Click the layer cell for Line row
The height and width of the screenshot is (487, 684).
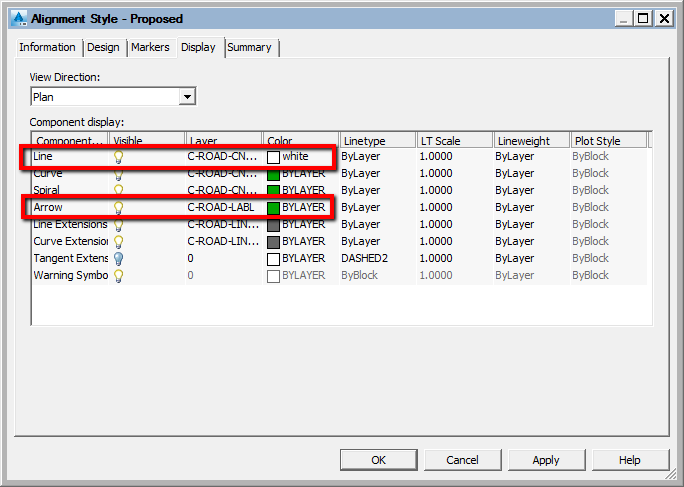[x=222, y=156]
